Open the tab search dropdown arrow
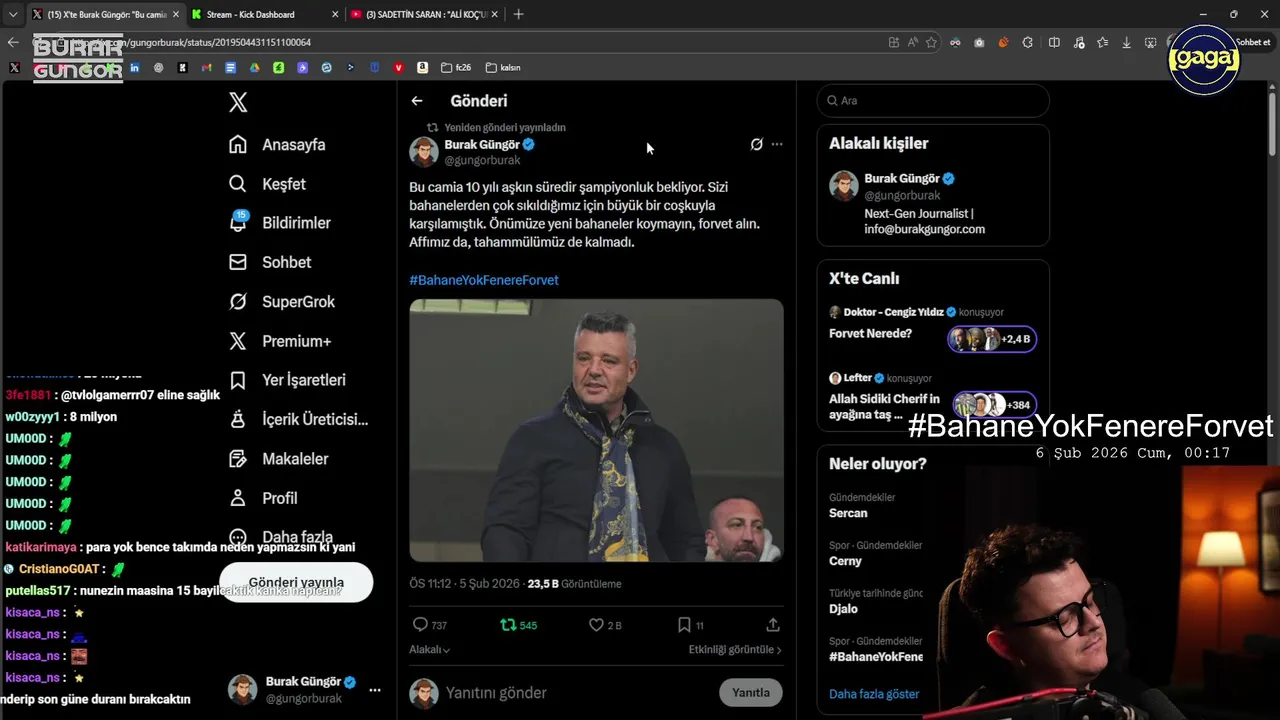The image size is (1280, 720). [x=12, y=14]
